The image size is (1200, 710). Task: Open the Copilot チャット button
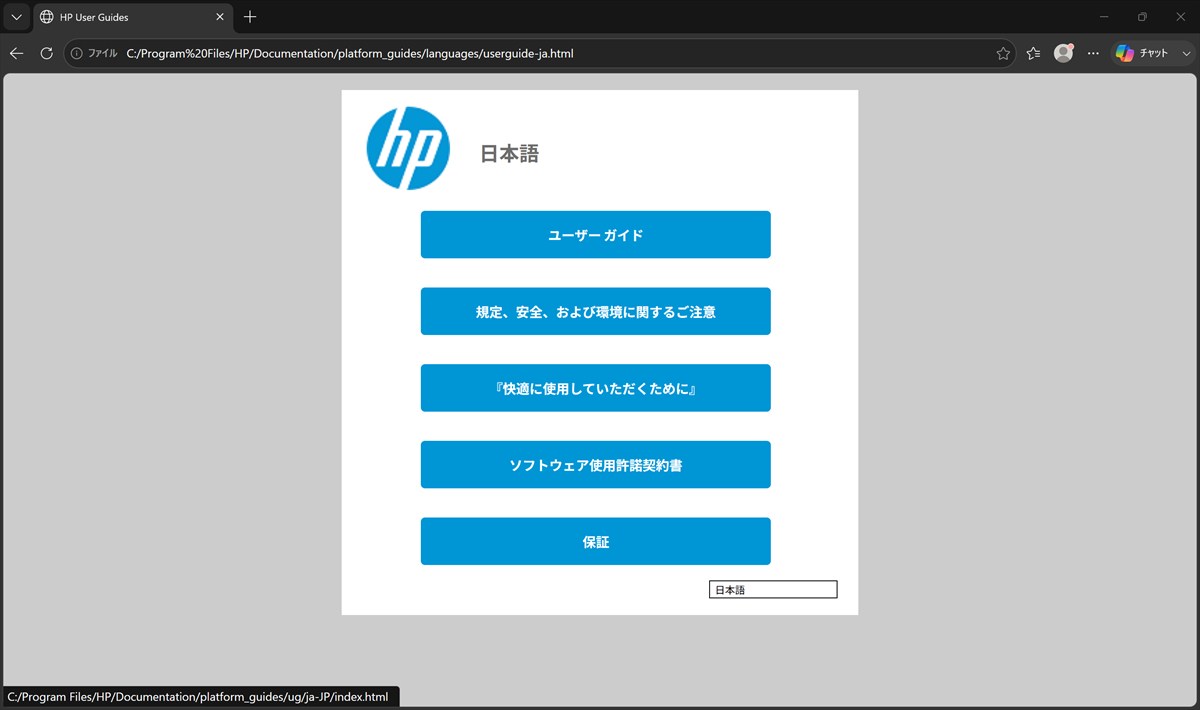pos(1142,53)
